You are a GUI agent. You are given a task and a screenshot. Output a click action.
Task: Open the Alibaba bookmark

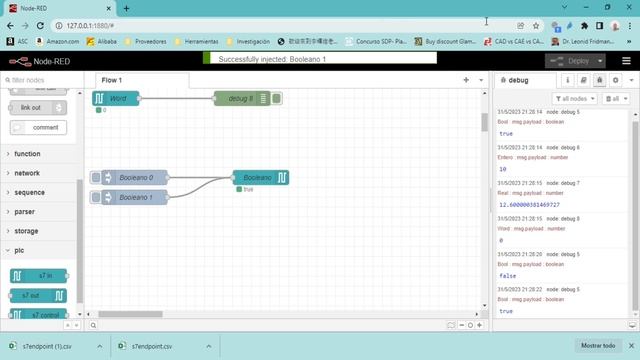(x=102, y=41)
